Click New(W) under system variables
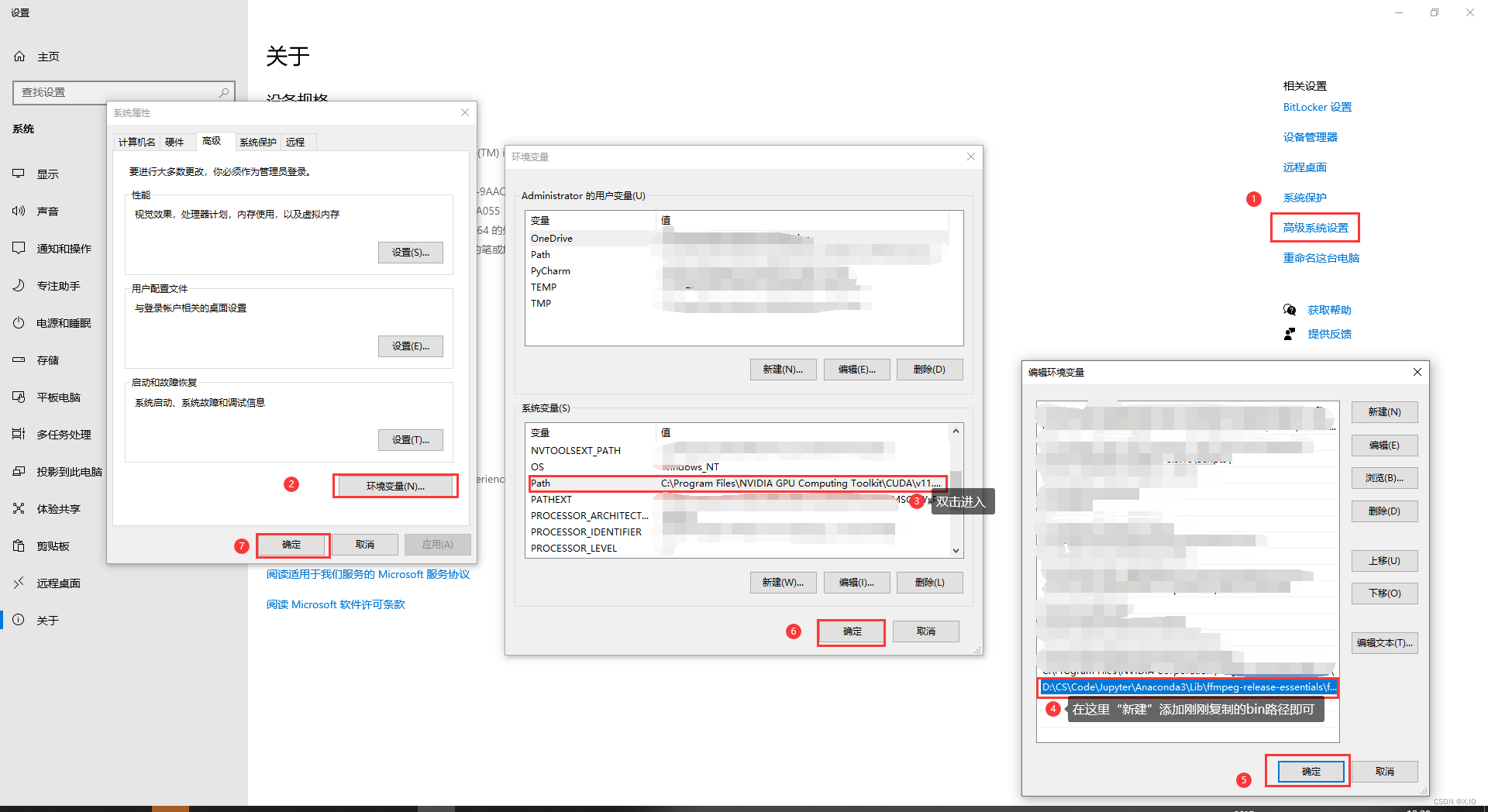This screenshot has width=1488, height=812. 783,583
